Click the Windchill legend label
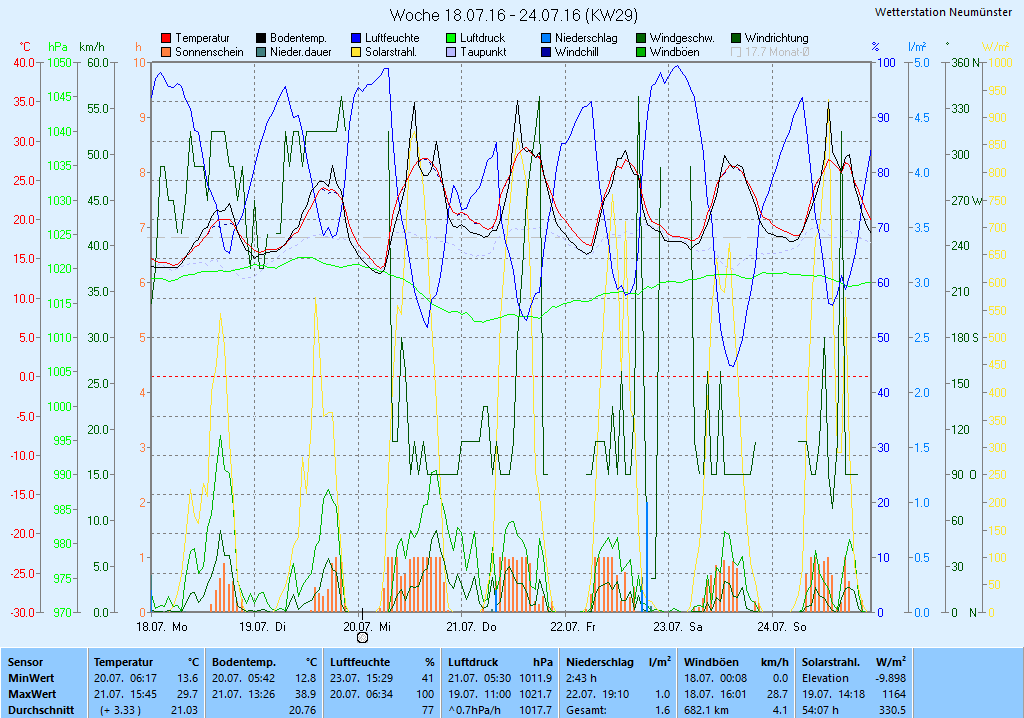1024x718 pixels. pyautogui.click(x=577, y=52)
